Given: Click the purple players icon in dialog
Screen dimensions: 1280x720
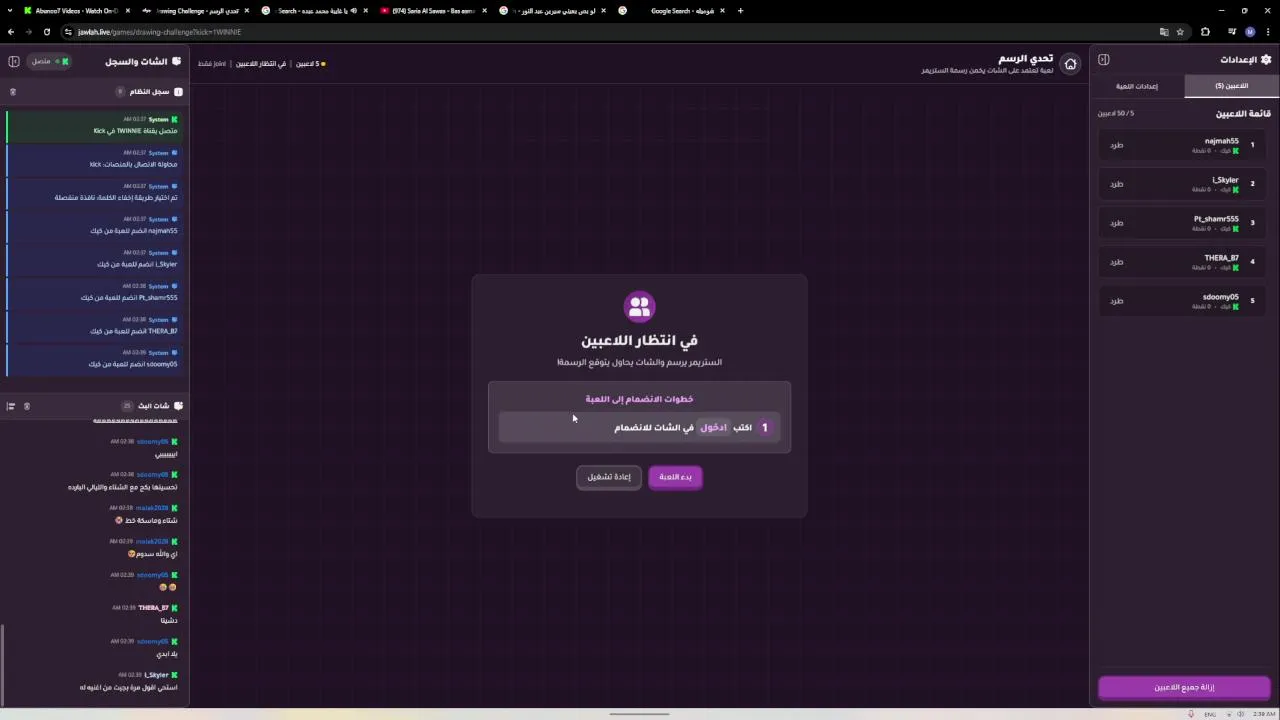Looking at the screenshot, I should pos(639,306).
